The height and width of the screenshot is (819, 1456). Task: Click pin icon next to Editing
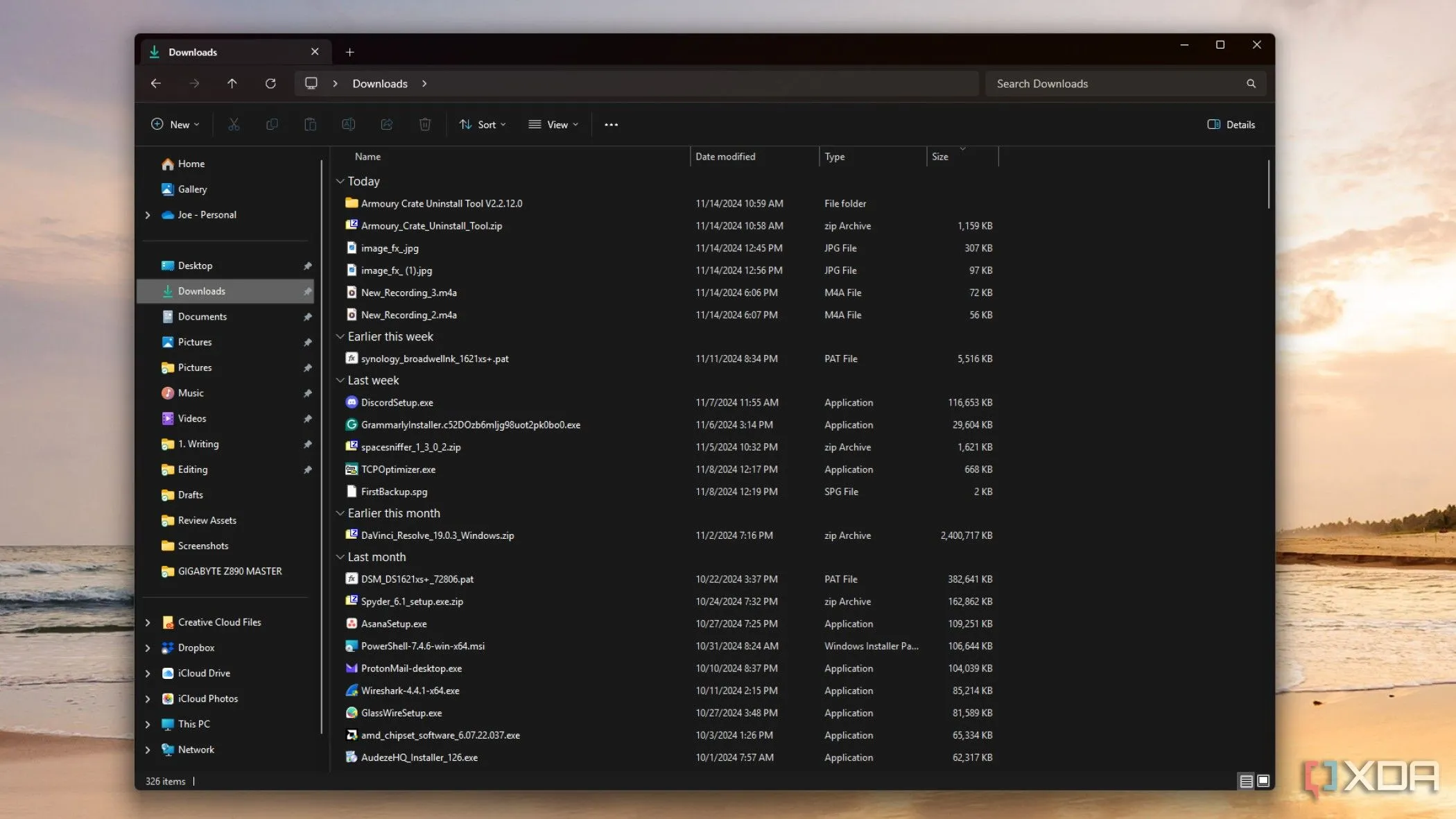coord(307,469)
